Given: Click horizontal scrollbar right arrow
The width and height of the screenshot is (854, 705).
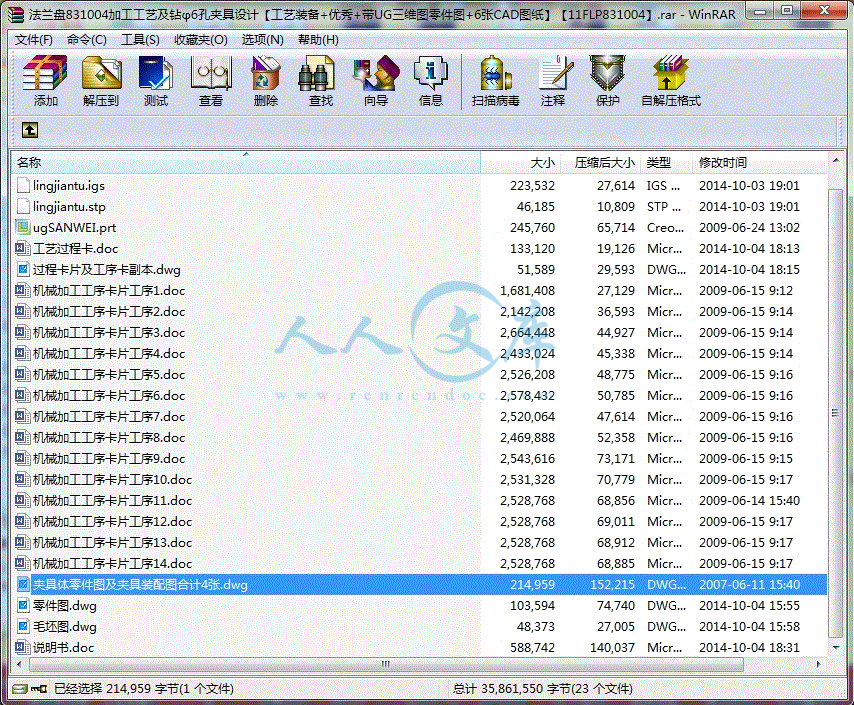Looking at the screenshot, I should pyautogui.click(x=818, y=664).
